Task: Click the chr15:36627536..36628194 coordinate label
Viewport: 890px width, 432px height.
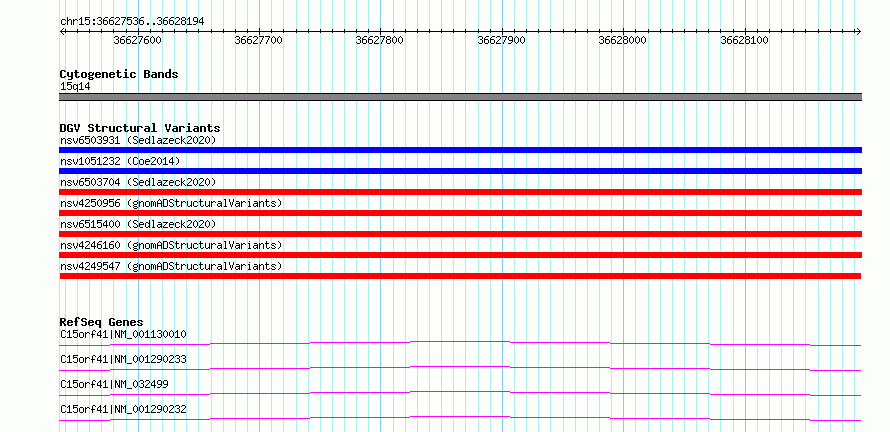Action: pos(132,22)
